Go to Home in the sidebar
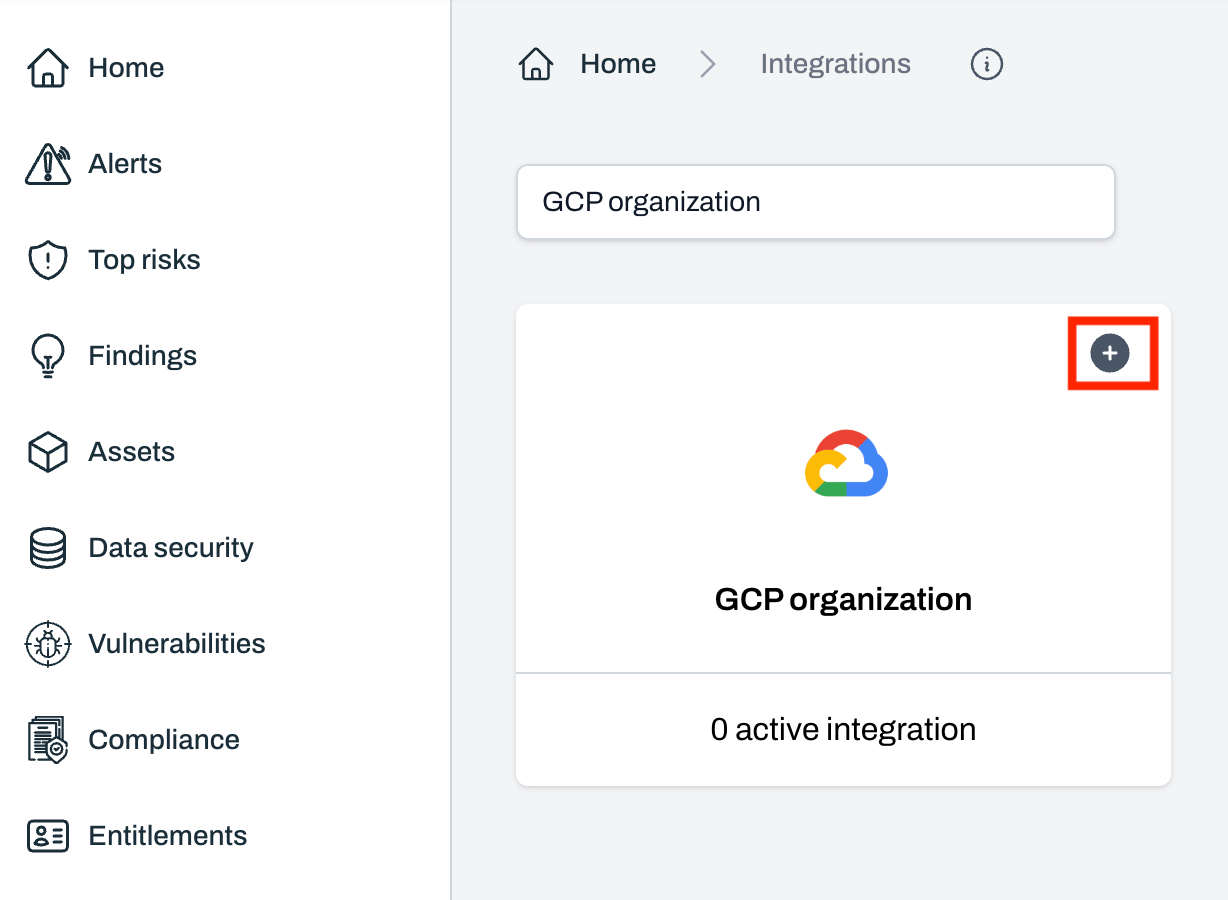The width and height of the screenshot is (1228, 900). [126, 68]
